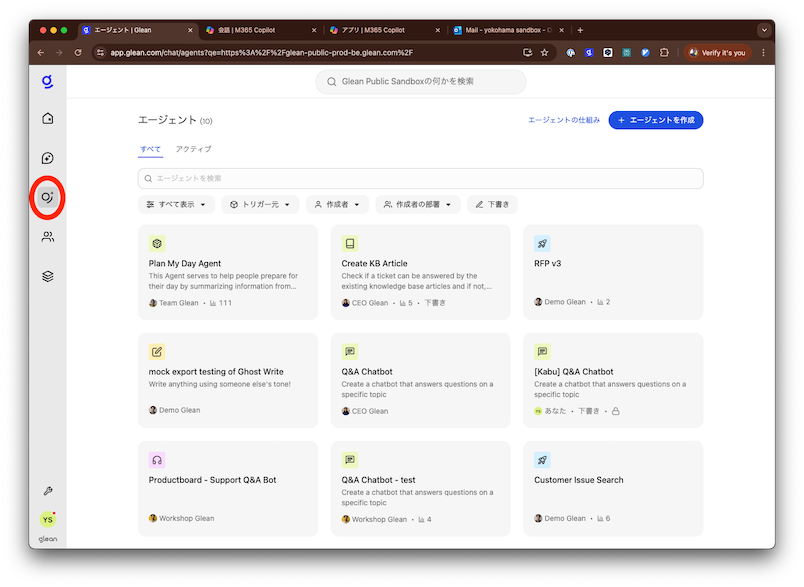The width and height of the screenshot is (804, 587).
Task: Select the アクティブ tab
Action: tap(193, 149)
